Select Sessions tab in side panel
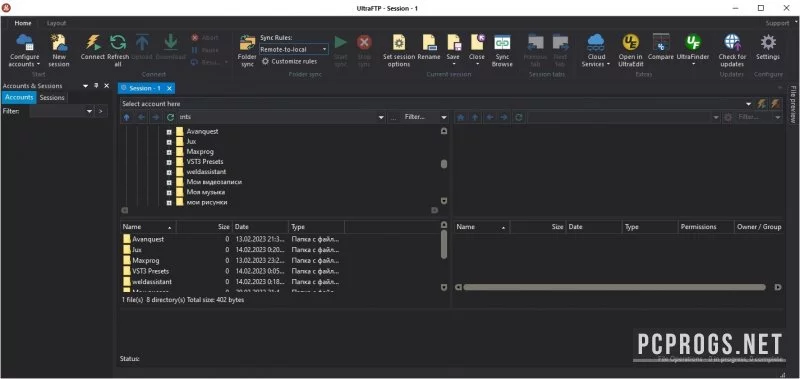Viewport: 800px width, 379px height. click(x=52, y=97)
